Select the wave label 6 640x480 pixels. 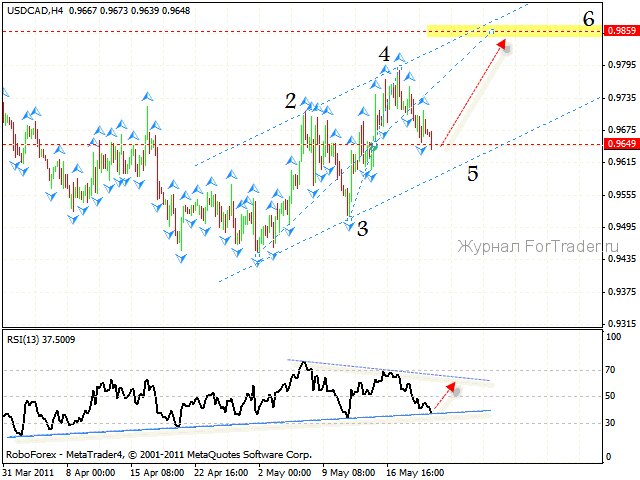point(589,18)
